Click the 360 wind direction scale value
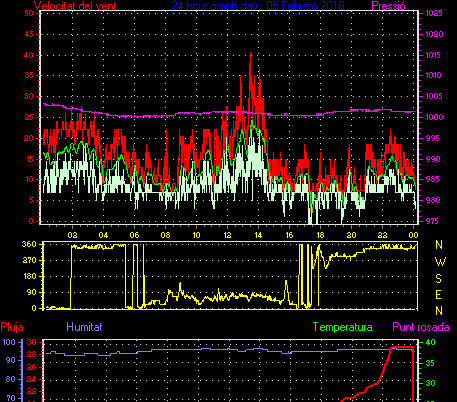457x402 pixels. [29, 244]
